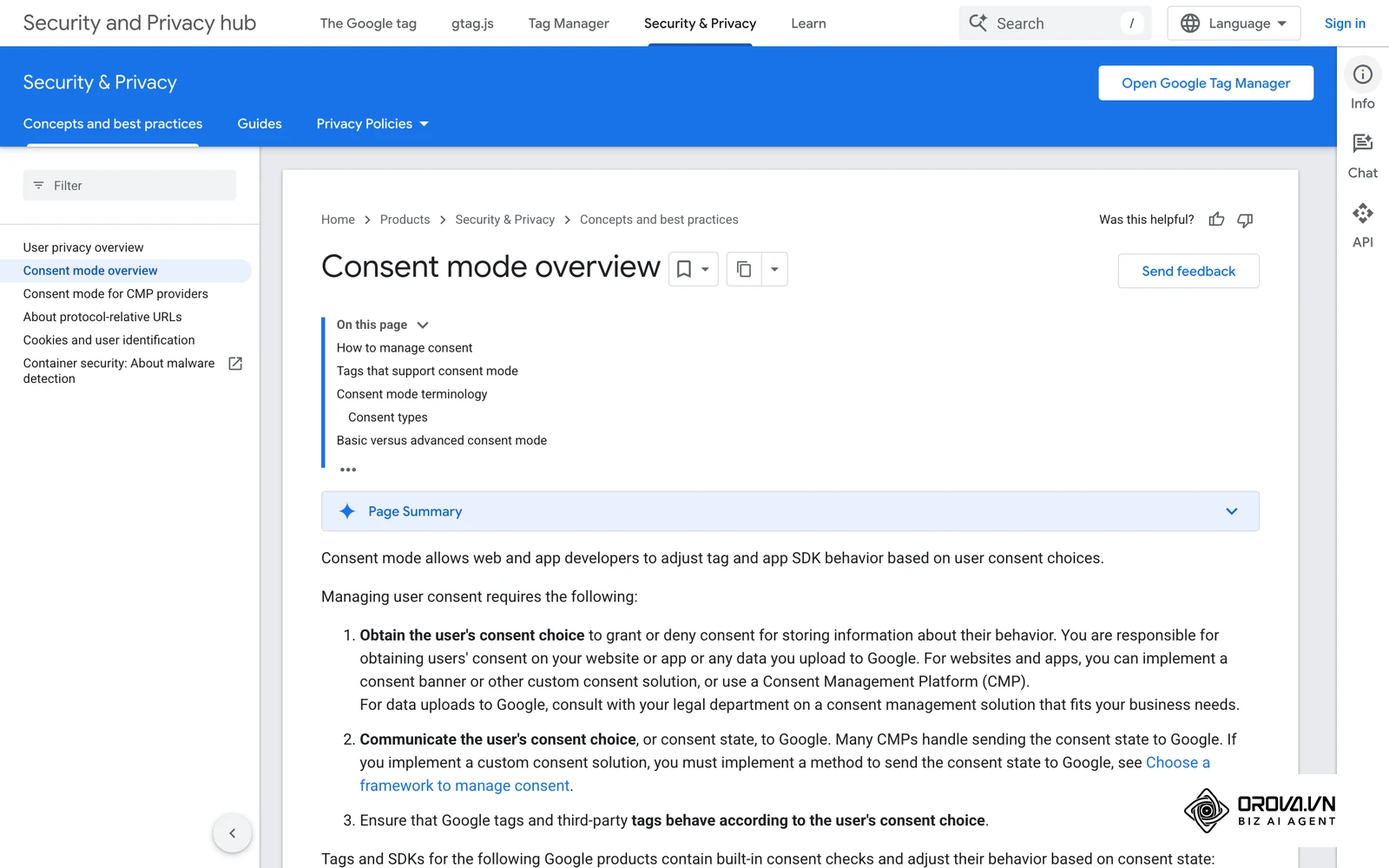
Task: Open User privacy overview in sidebar
Action: pos(83,247)
